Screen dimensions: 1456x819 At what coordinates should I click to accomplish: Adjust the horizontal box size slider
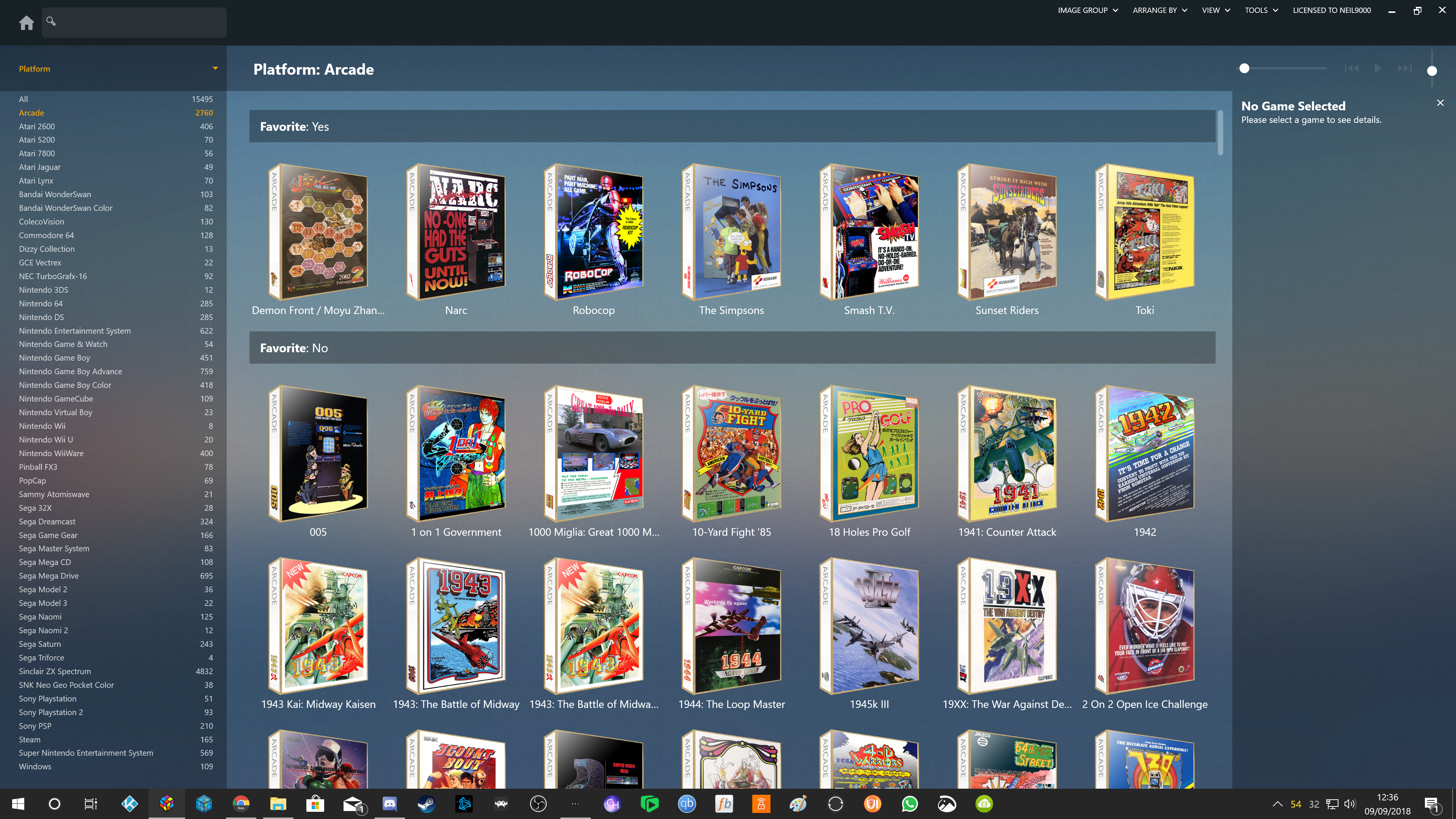pyautogui.click(x=1244, y=68)
